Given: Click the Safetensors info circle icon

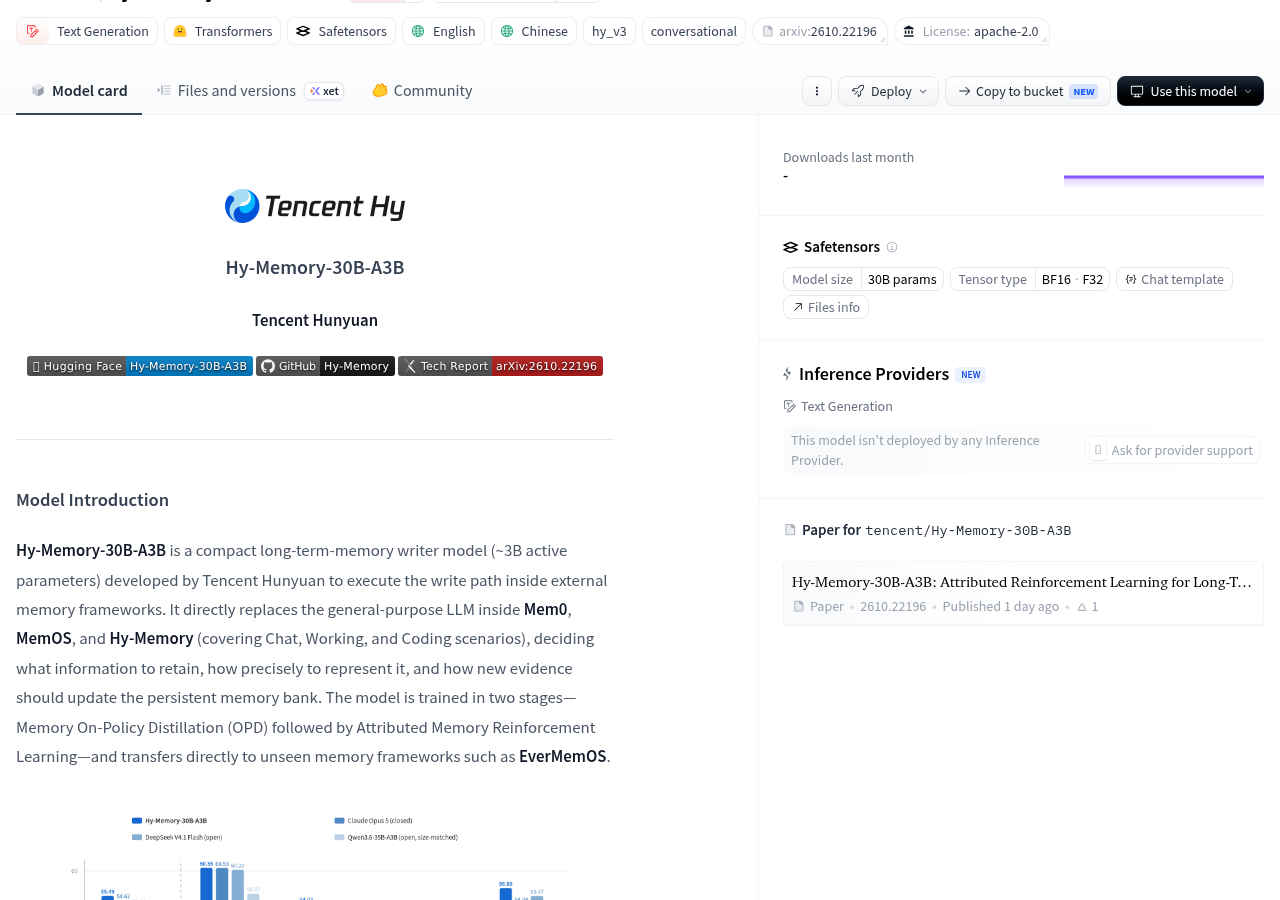Looking at the screenshot, I should pyautogui.click(x=892, y=247).
